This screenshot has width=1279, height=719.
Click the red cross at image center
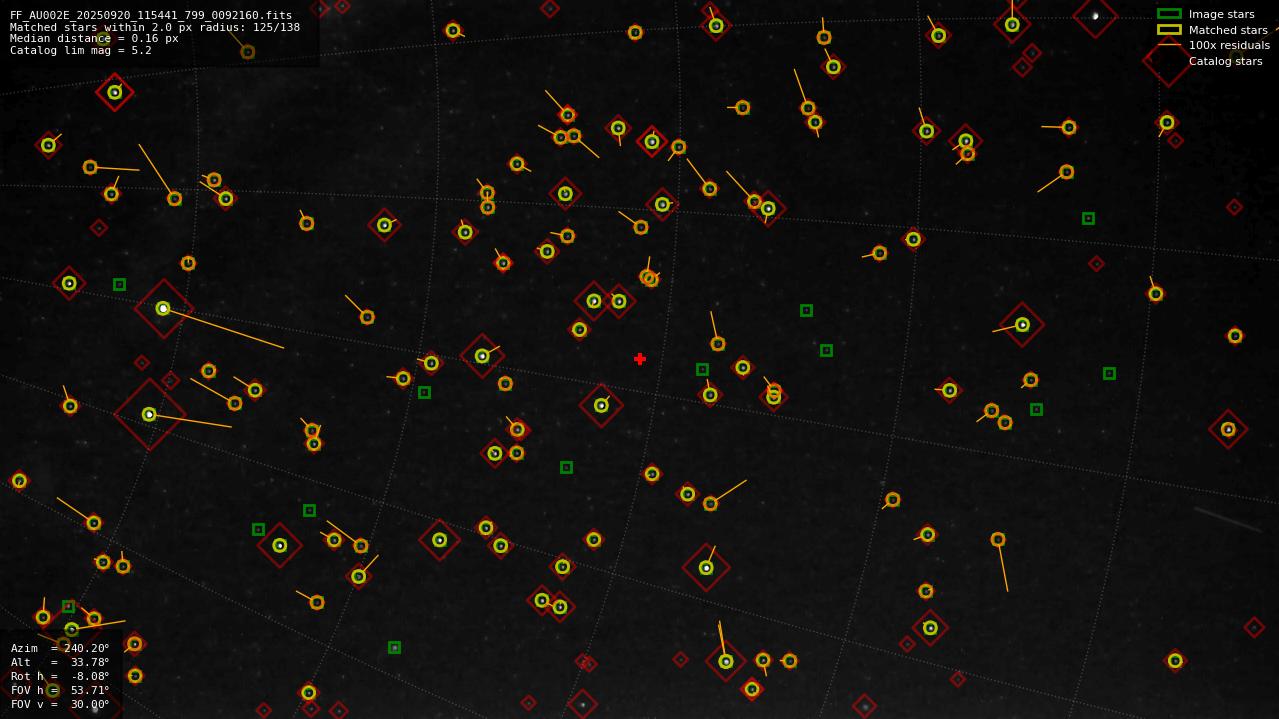[x=640, y=359]
